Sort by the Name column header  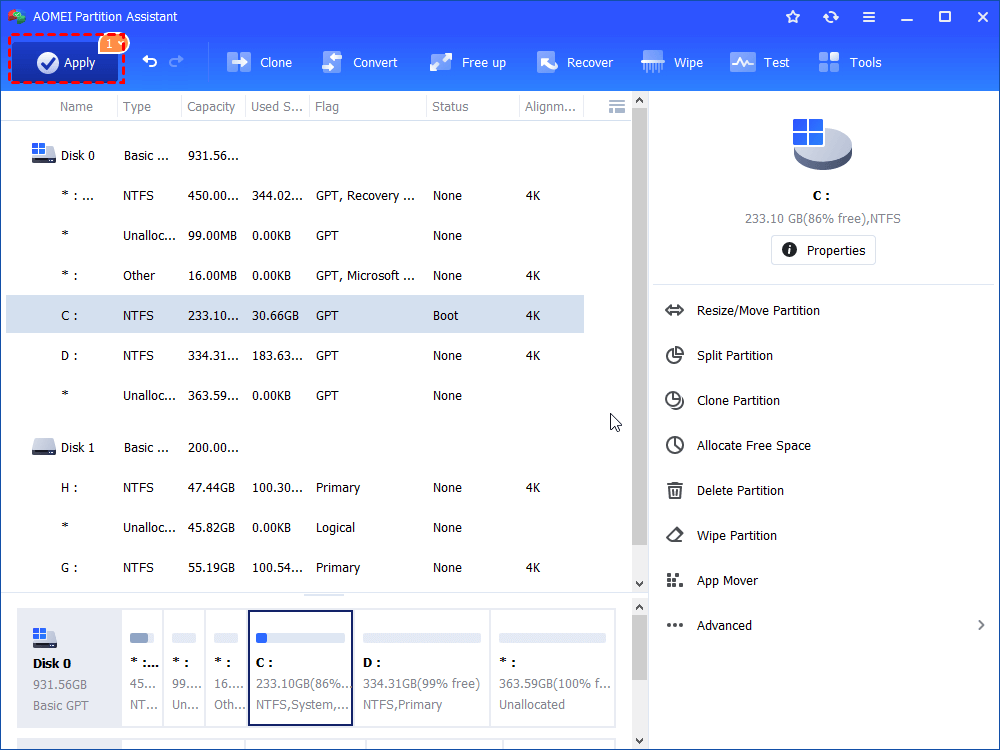77,107
